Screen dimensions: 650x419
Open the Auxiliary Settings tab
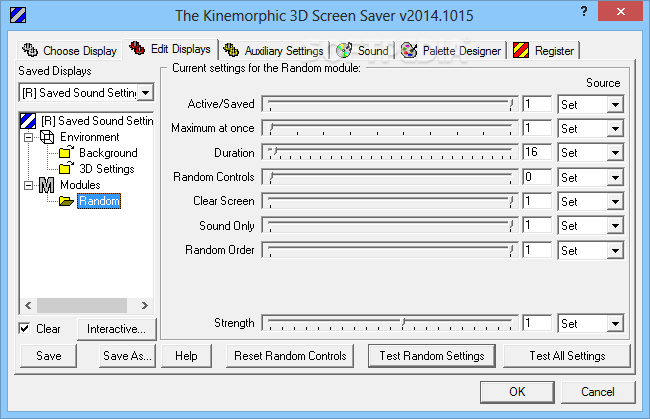click(x=274, y=51)
